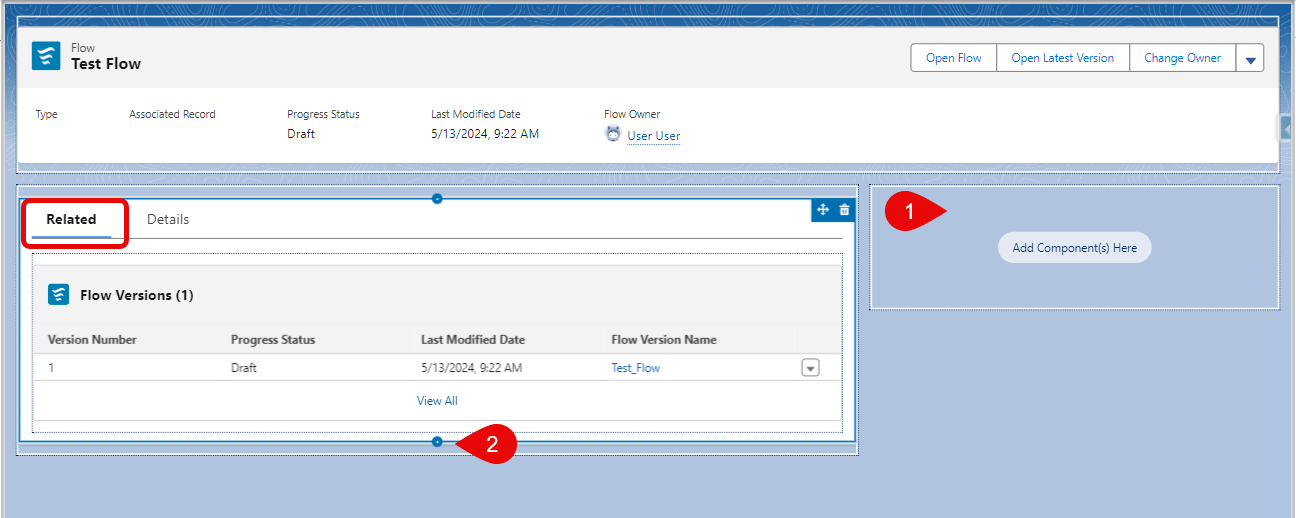Image resolution: width=1296 pixels, height=518 pixels.
Task: Switch to the Details tab
Action: pos(168,220)
